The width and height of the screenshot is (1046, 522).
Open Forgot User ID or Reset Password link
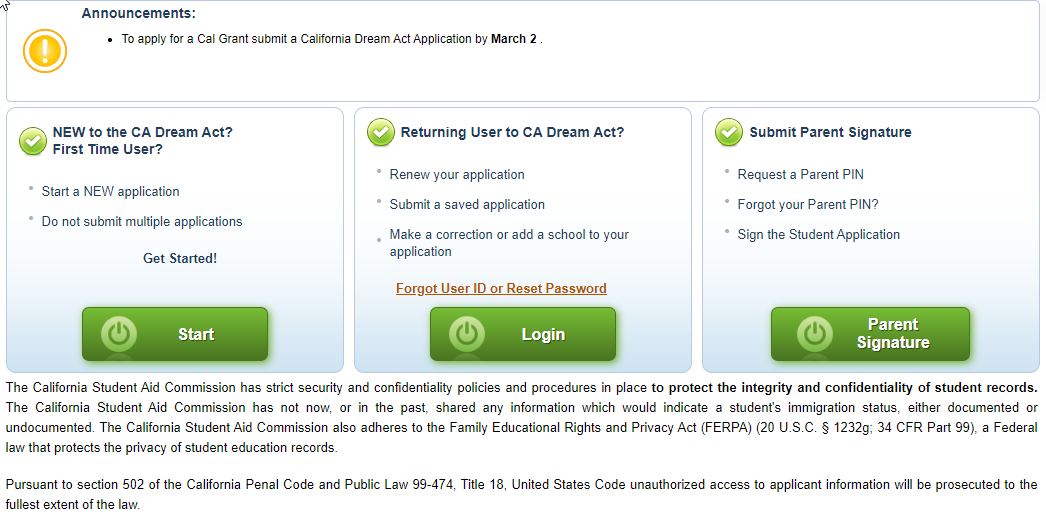(x=501, y=289)
